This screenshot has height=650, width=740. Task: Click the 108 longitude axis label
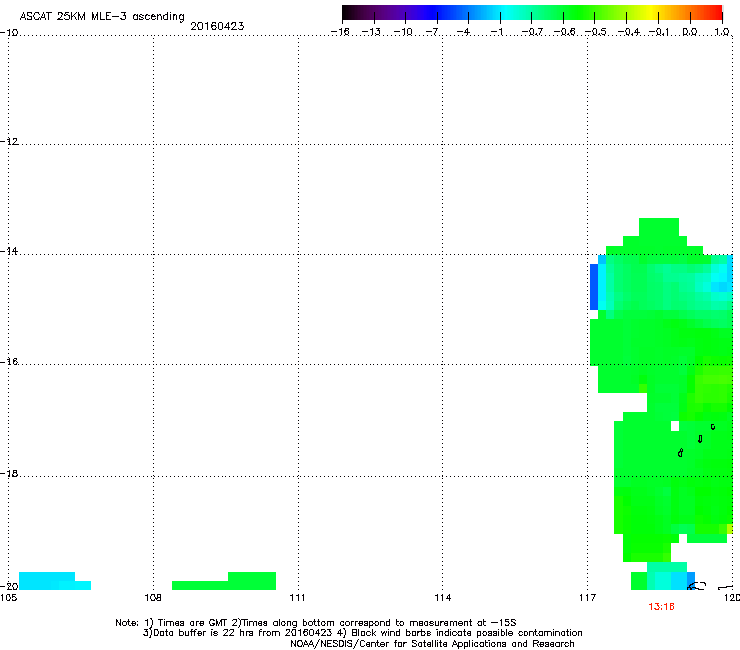153,598
